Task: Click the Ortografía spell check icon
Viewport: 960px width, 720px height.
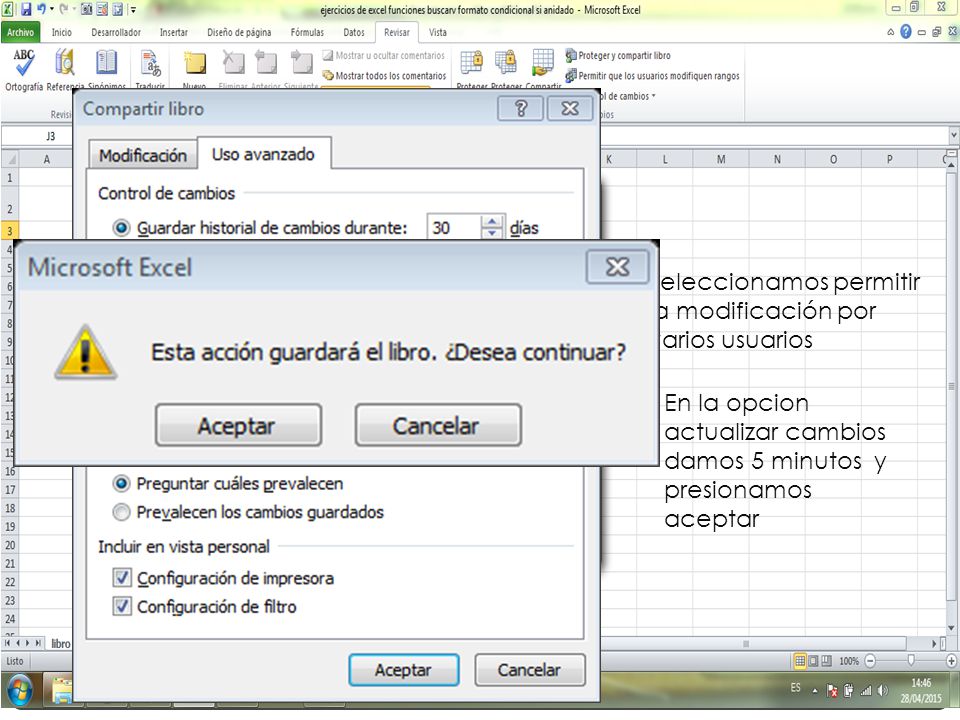Action: tap(24, 62)
